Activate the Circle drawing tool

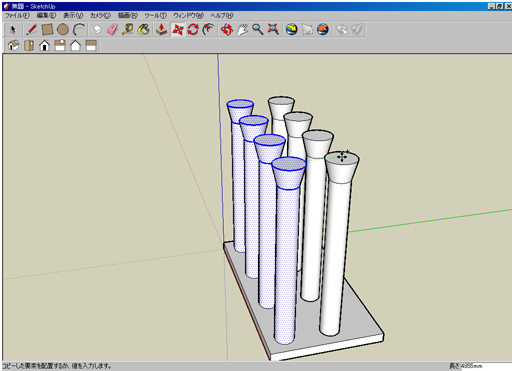point(63,30)
